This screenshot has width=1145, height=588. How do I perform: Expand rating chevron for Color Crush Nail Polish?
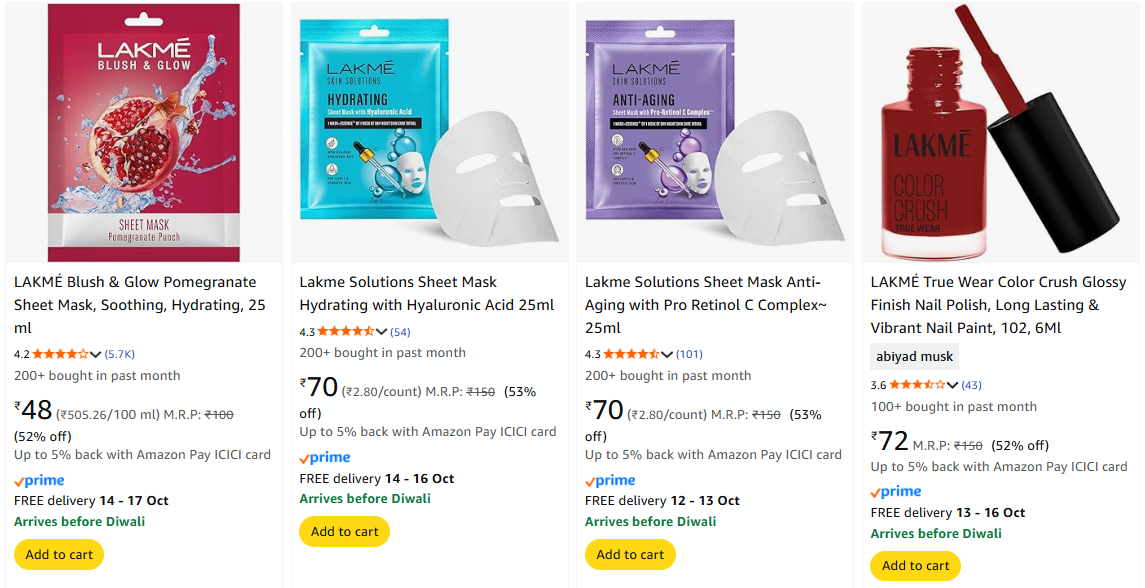click(x=951, y=386)
